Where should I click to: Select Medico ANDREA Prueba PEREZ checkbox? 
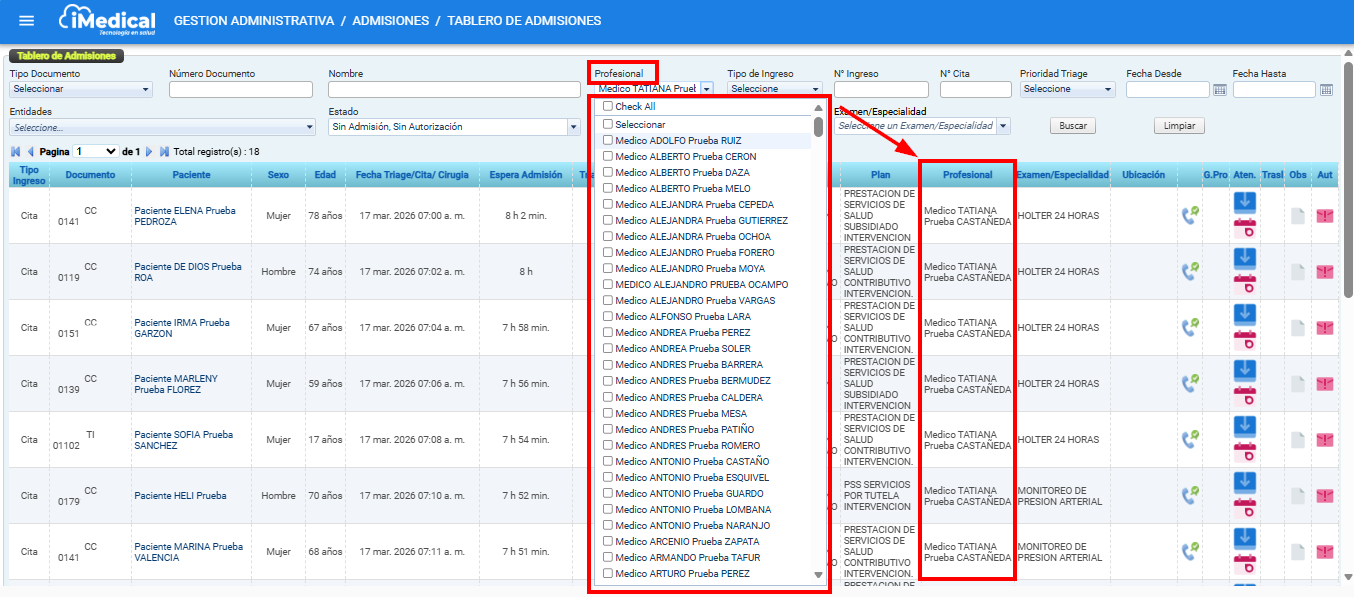coord(607,333)
